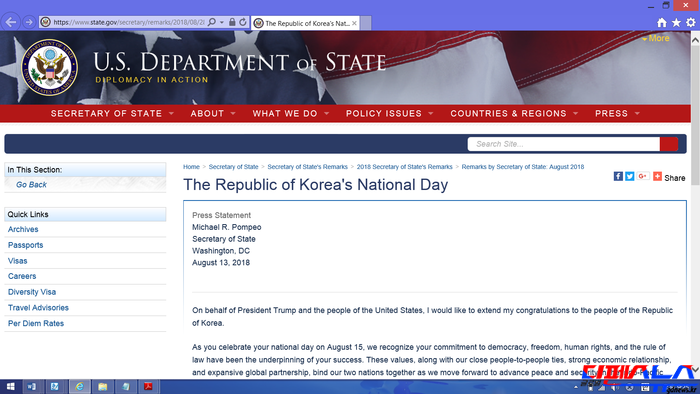
Task: Click network signal tray icon
Action: pyautogui.click(x=602, y=388)
